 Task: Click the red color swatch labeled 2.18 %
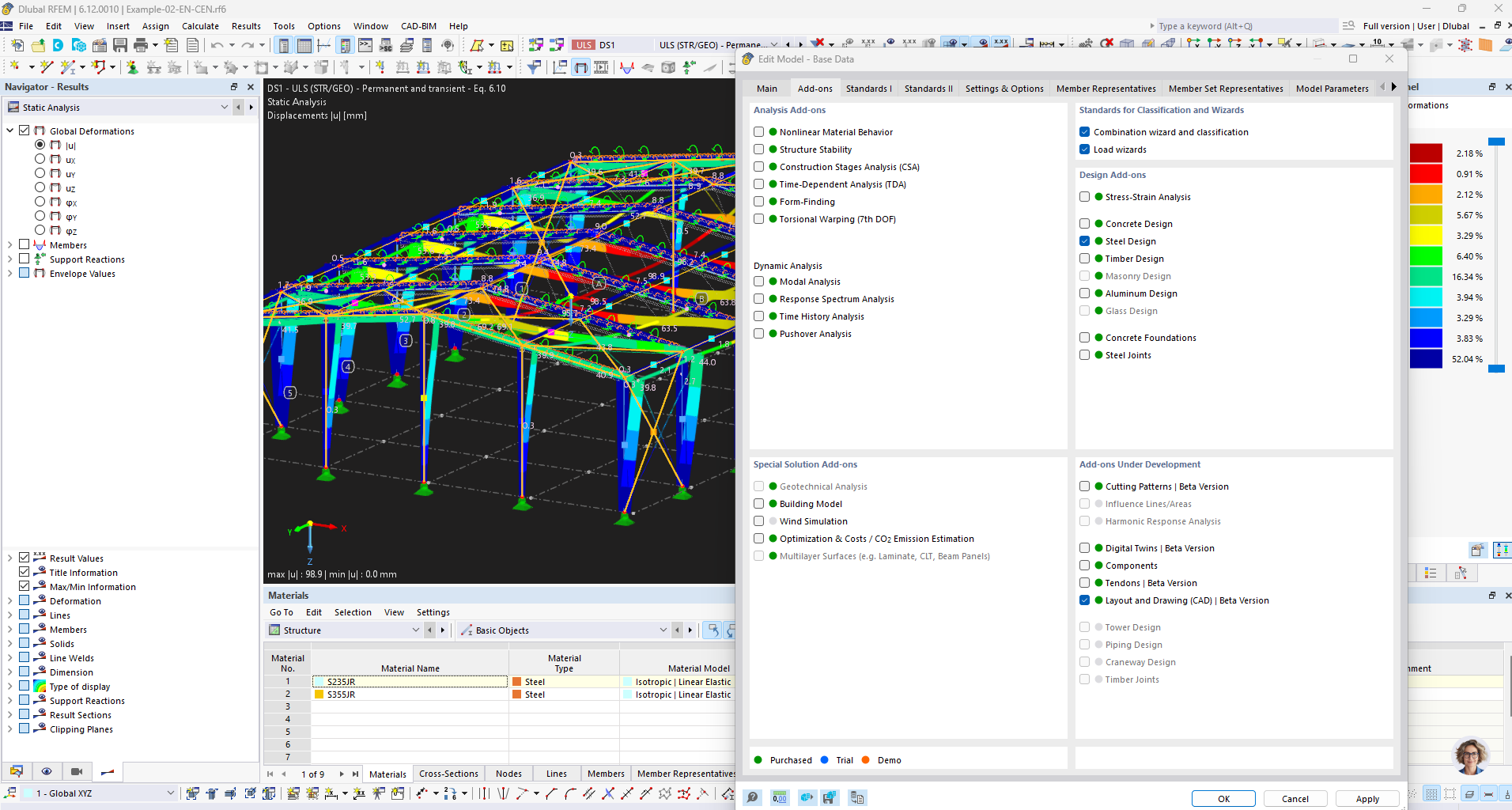(x=1426, y=153)
